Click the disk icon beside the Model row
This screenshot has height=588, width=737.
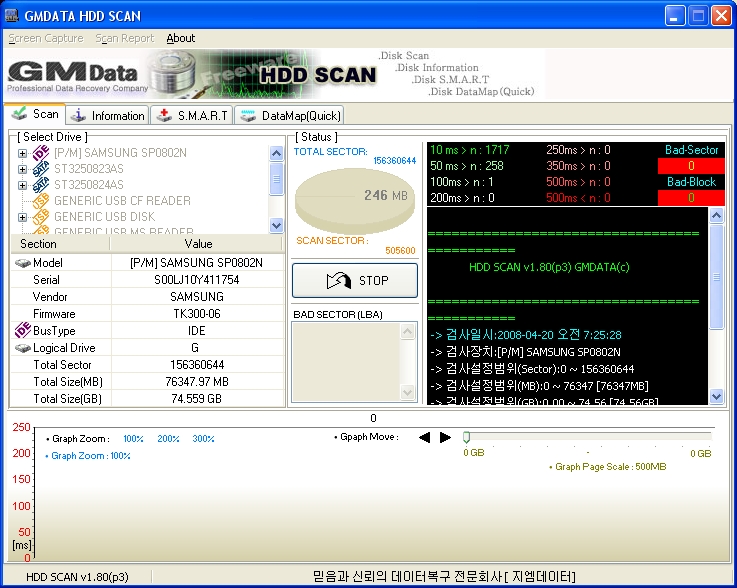(23, 263)
